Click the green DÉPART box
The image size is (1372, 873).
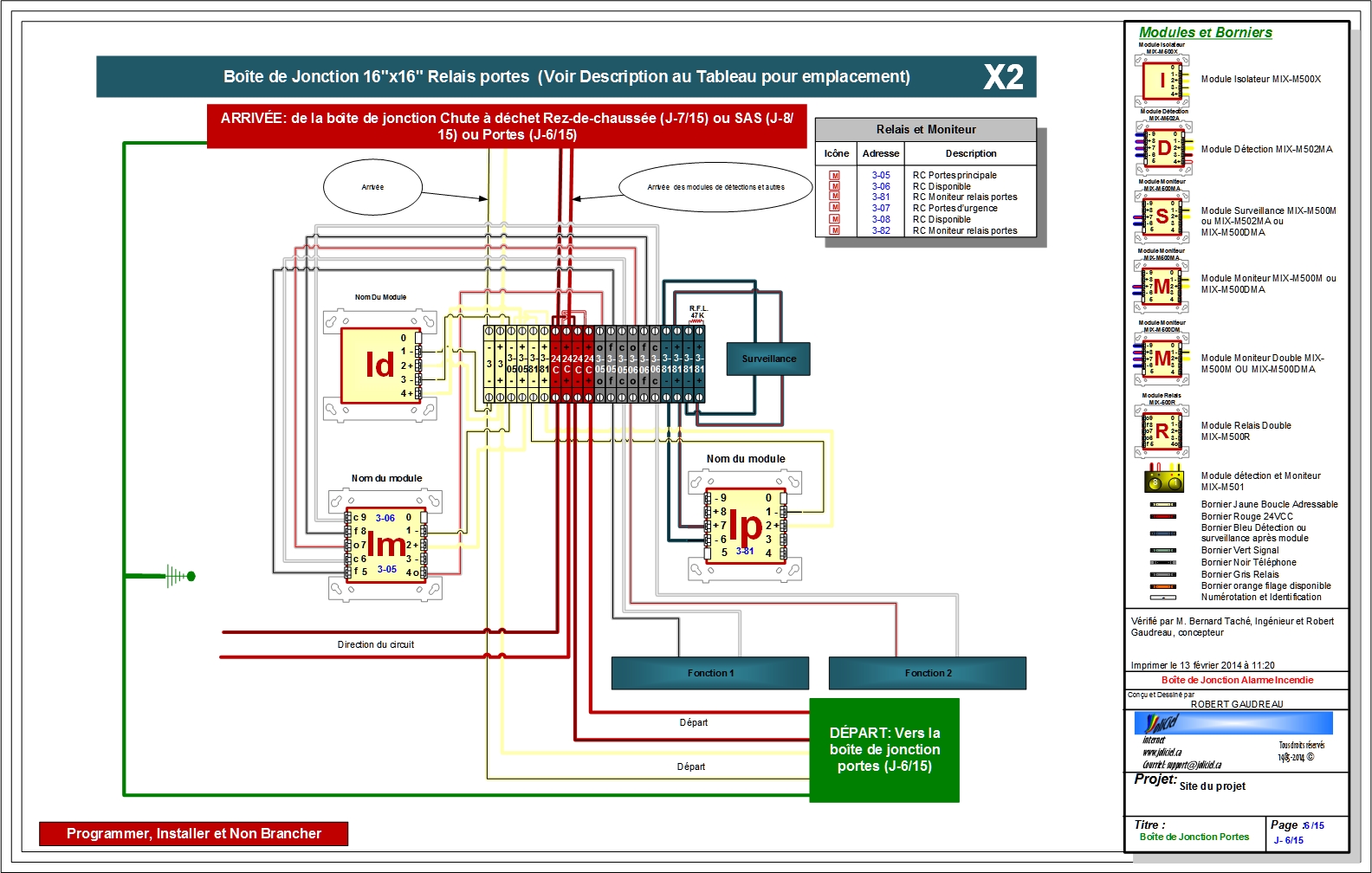coord(884,750)
